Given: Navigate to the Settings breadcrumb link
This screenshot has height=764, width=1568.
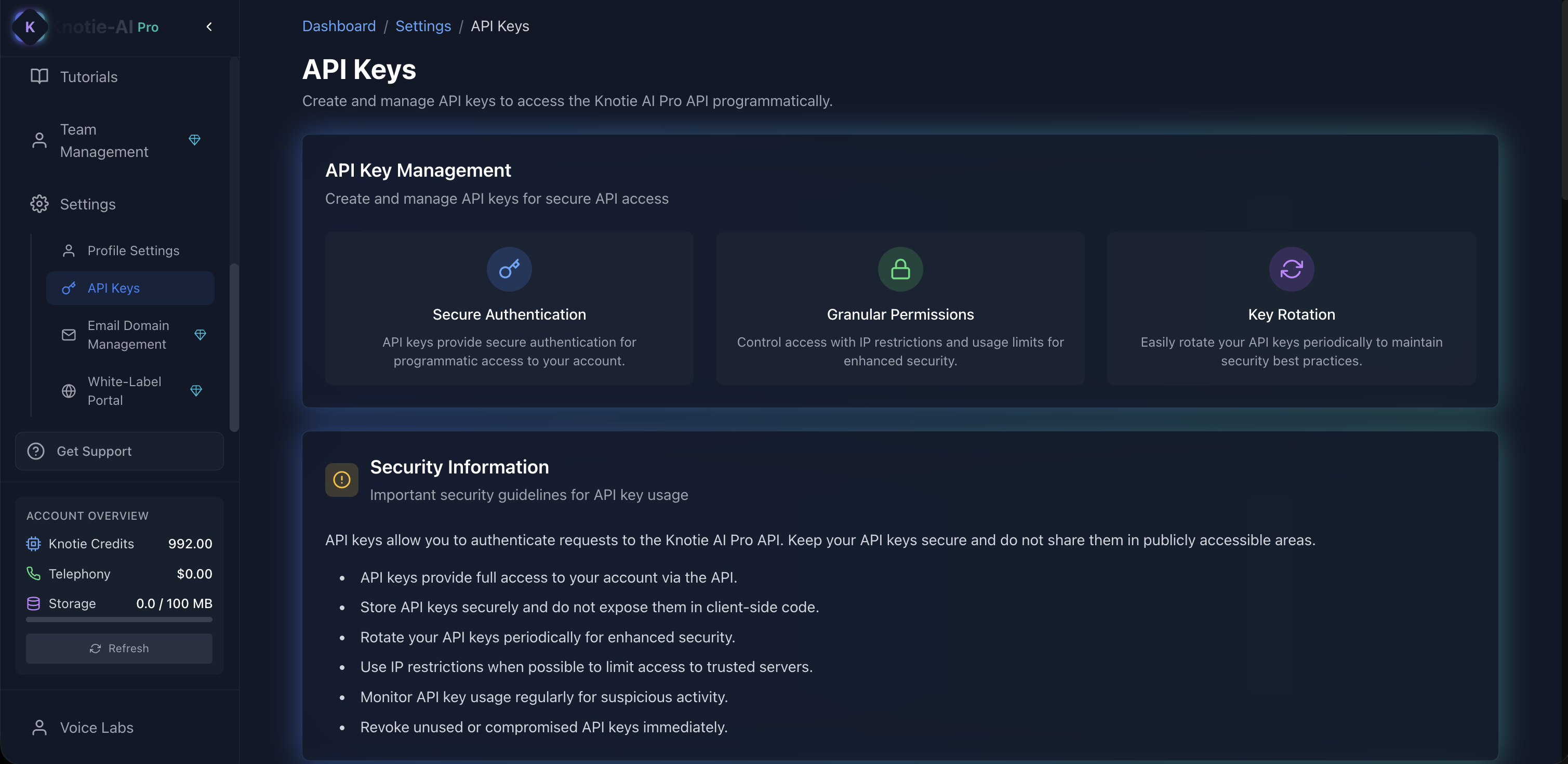Looking at the screenshot, I should point(423,26).
